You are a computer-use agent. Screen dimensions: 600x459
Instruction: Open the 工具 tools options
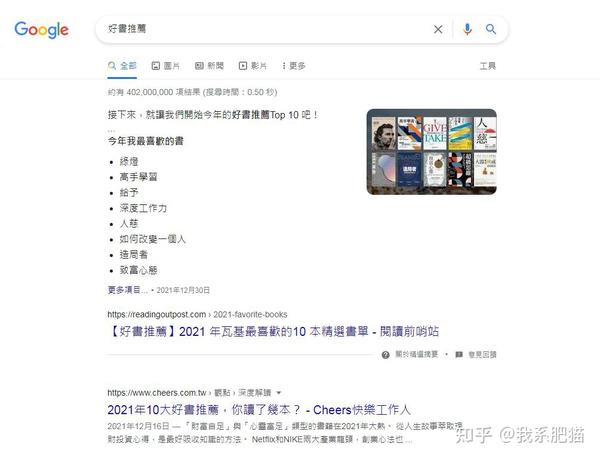pyautogui.click(x=488, y=66)
